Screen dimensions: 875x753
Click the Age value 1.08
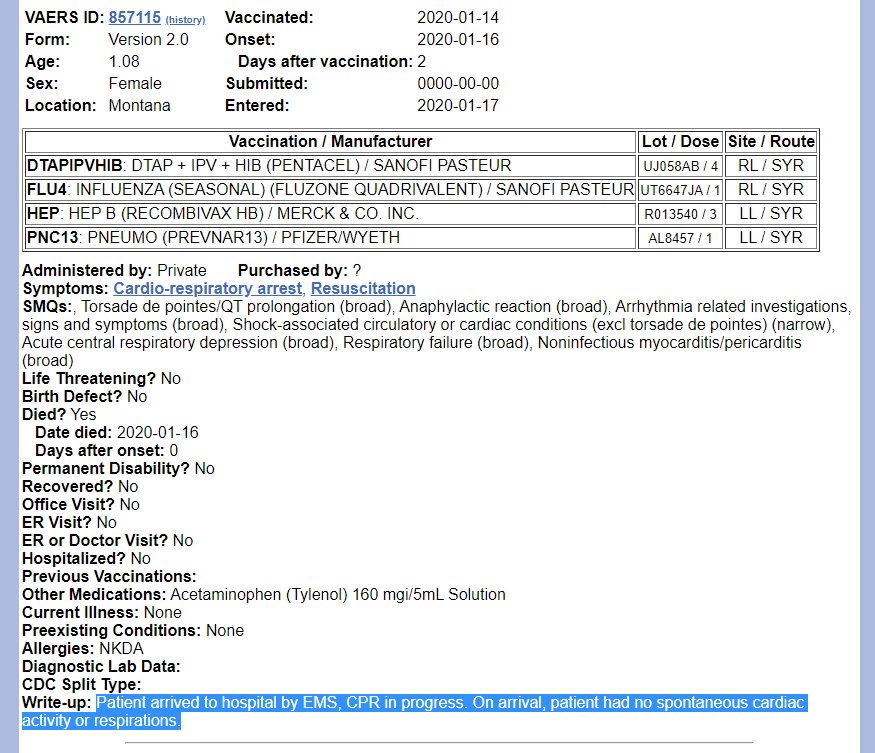[x=124, y=61]
